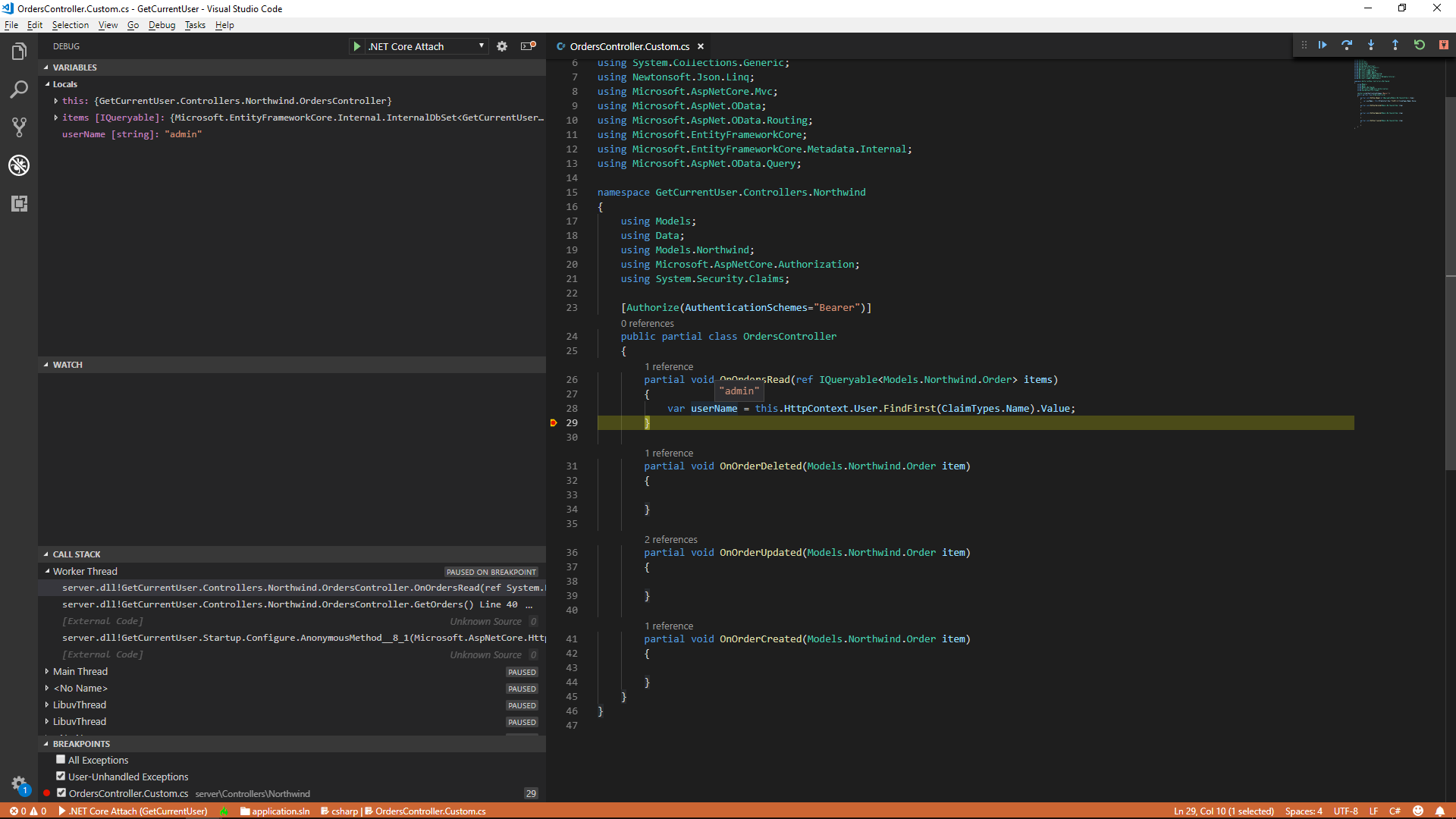1456x819 pixels.
Task: Continue execution from the debug toolbar
Action: point(1323,45)
